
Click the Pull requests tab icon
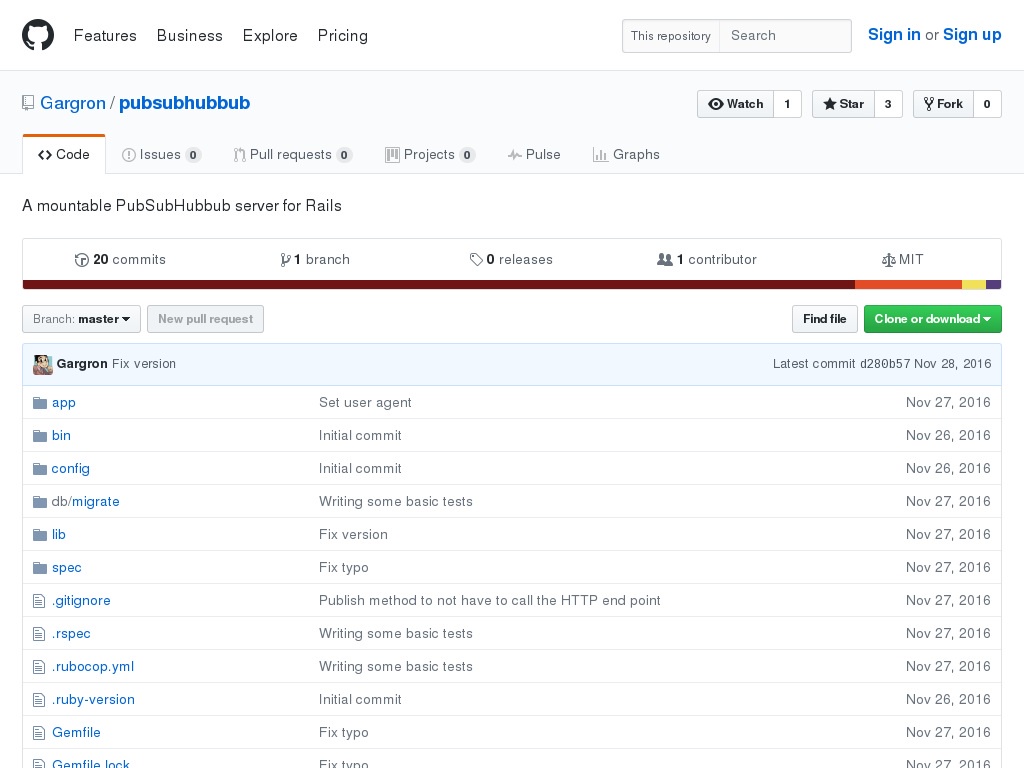tap(240, 155)
